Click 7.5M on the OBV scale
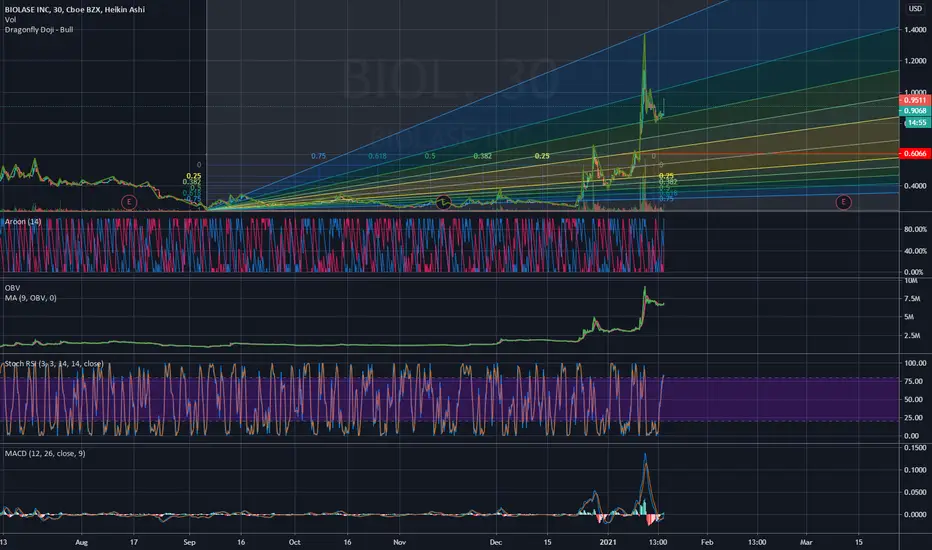Image resolution: width=932 pixels, height=550 pixels. point(912,299)
